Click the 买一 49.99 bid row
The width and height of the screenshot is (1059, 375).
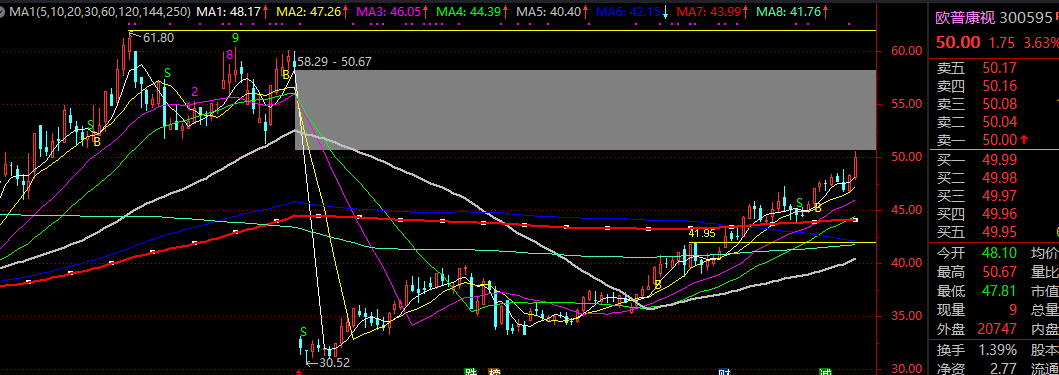click(997, 159)
